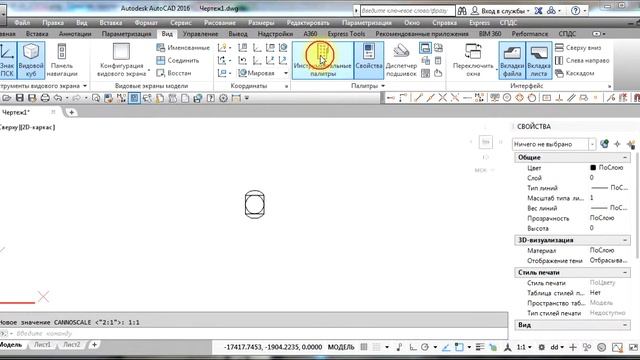
Task: Click Quick Select icon in Свойства panel
Action: pos(631,144)
